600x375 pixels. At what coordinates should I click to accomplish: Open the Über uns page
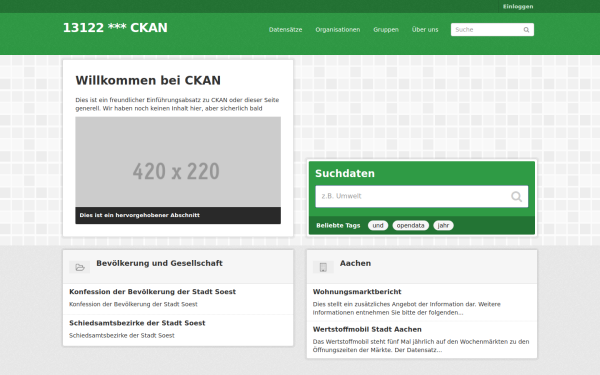point(425,30)
